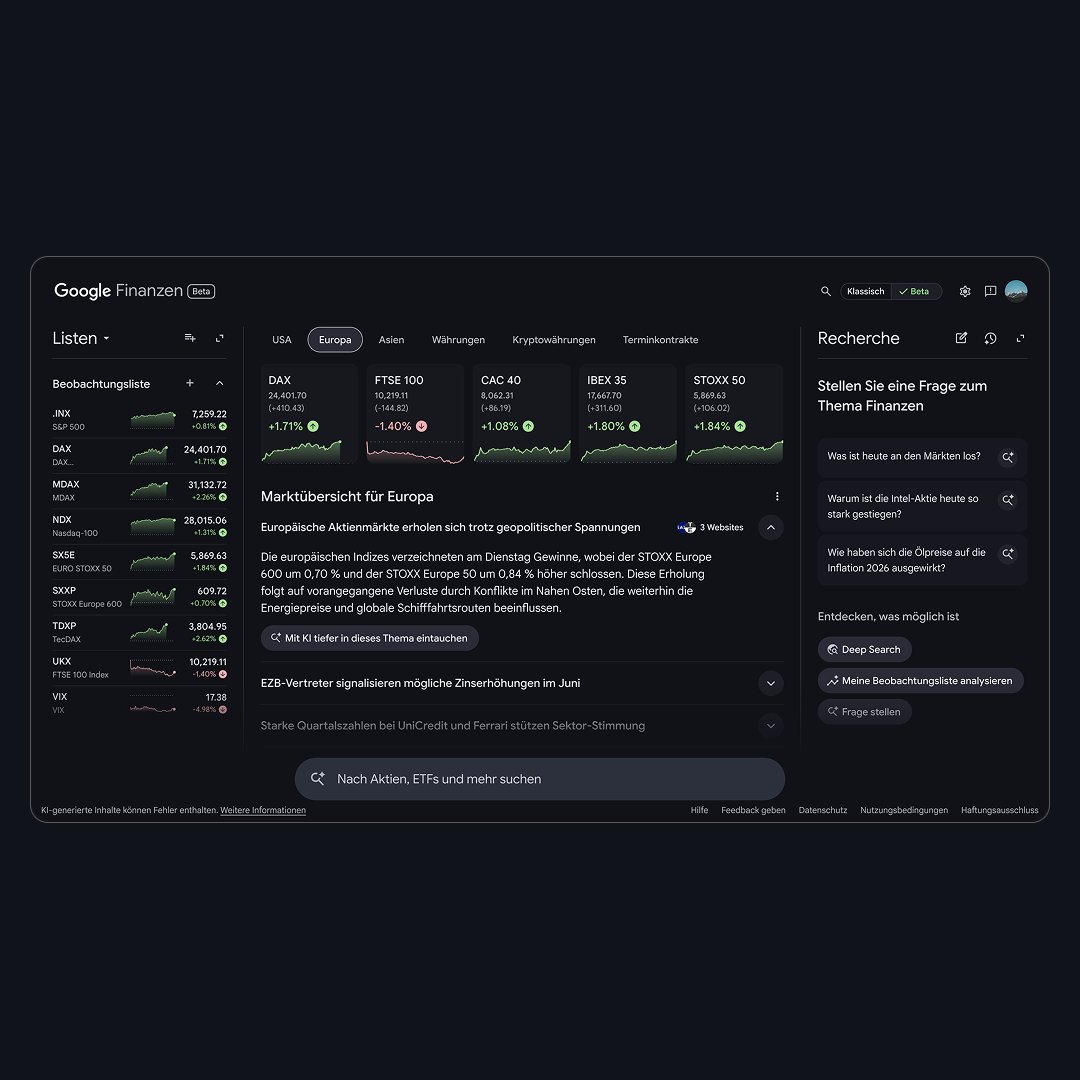Screen dimensions: 1080x1080
Task: Switch to the Asien tab
Action: click(x=391, y=340)
